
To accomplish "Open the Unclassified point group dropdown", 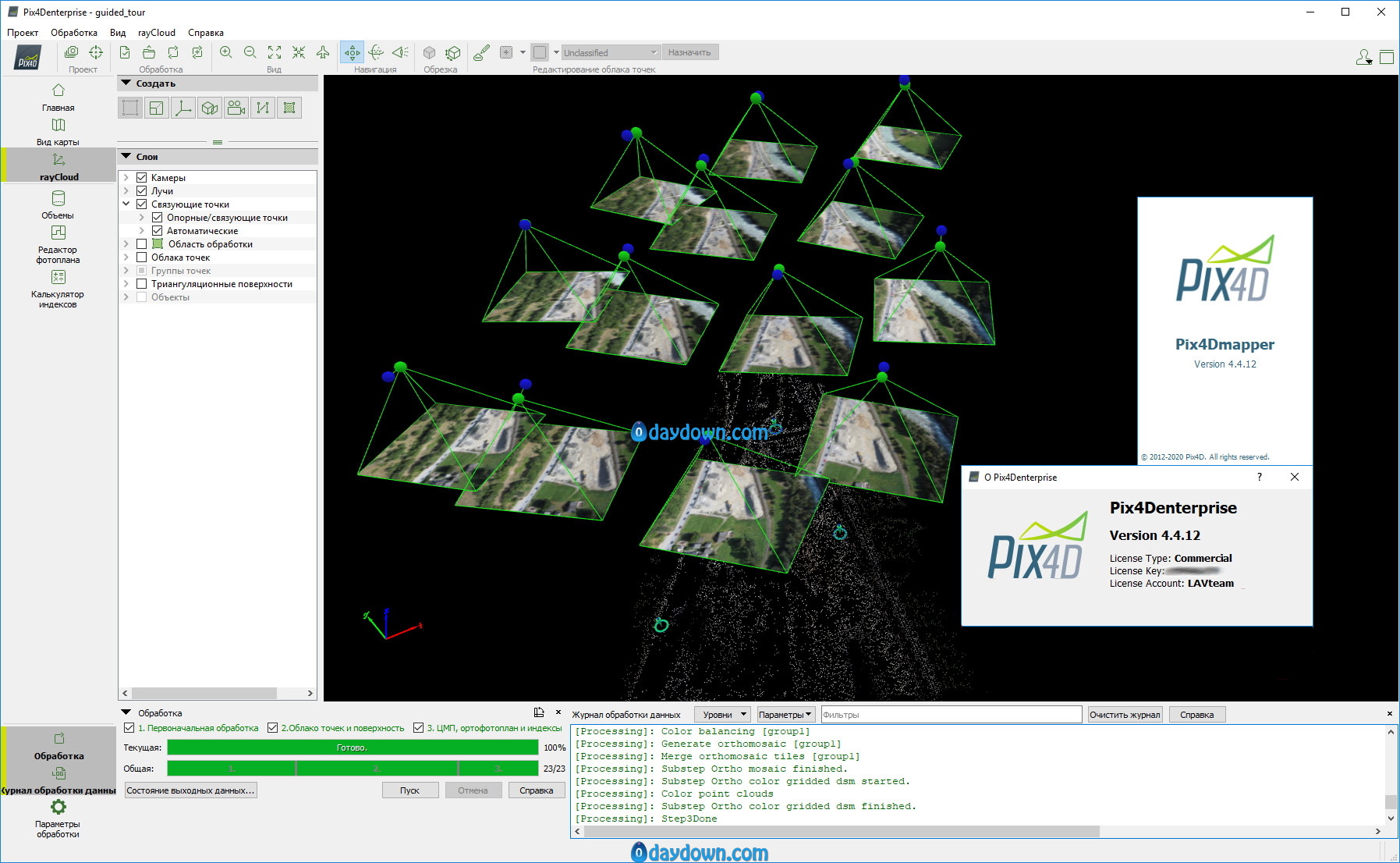I will click(611, 52).
